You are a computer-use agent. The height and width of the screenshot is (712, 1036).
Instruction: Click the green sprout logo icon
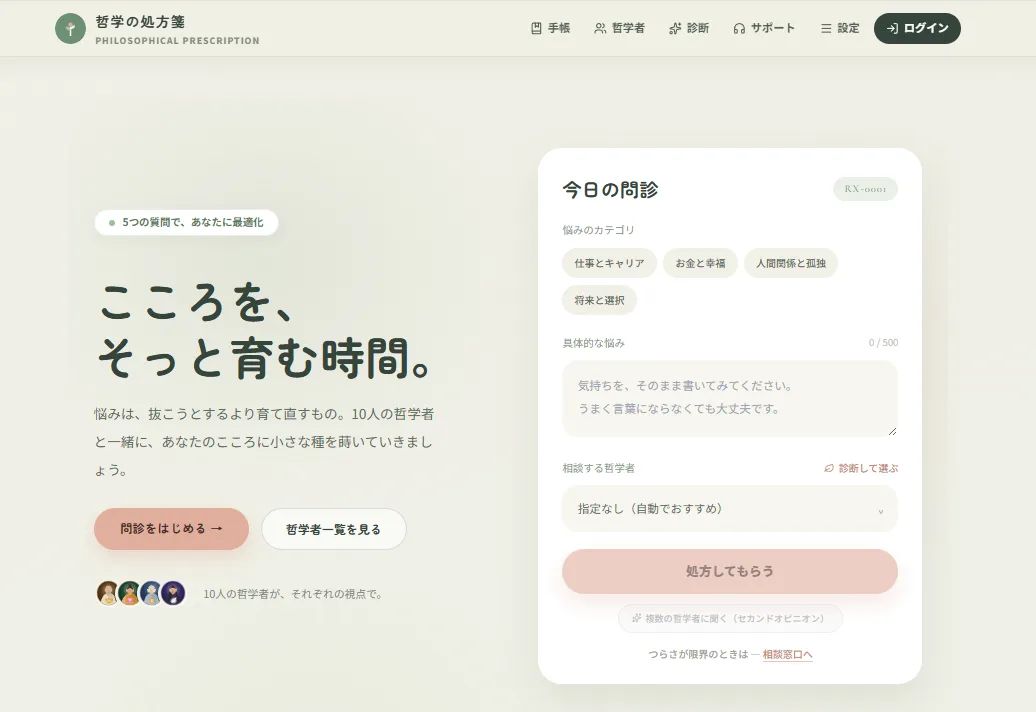(70, 28)
